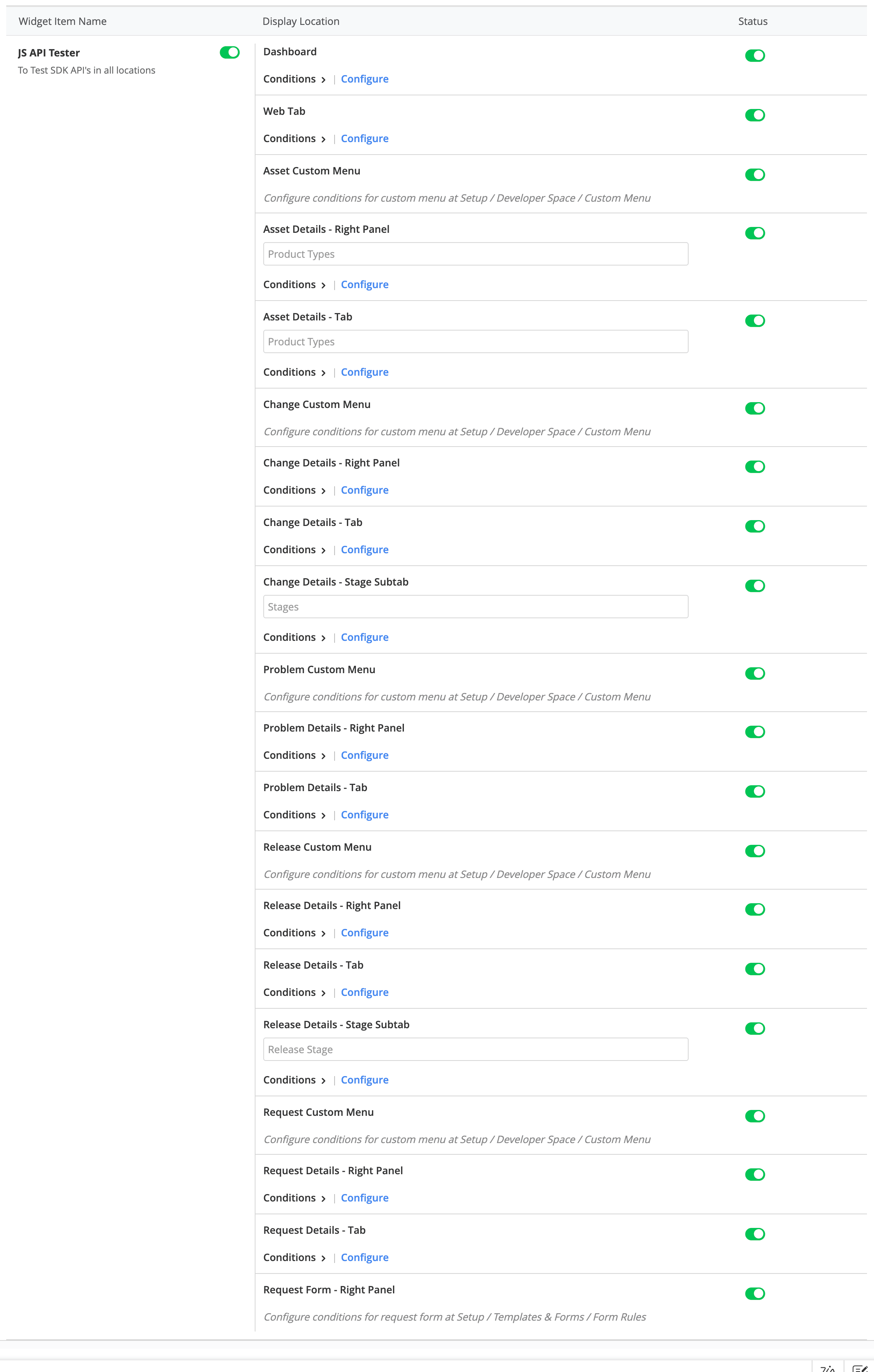Click Configure link for Web Tab

pos(364,139)
